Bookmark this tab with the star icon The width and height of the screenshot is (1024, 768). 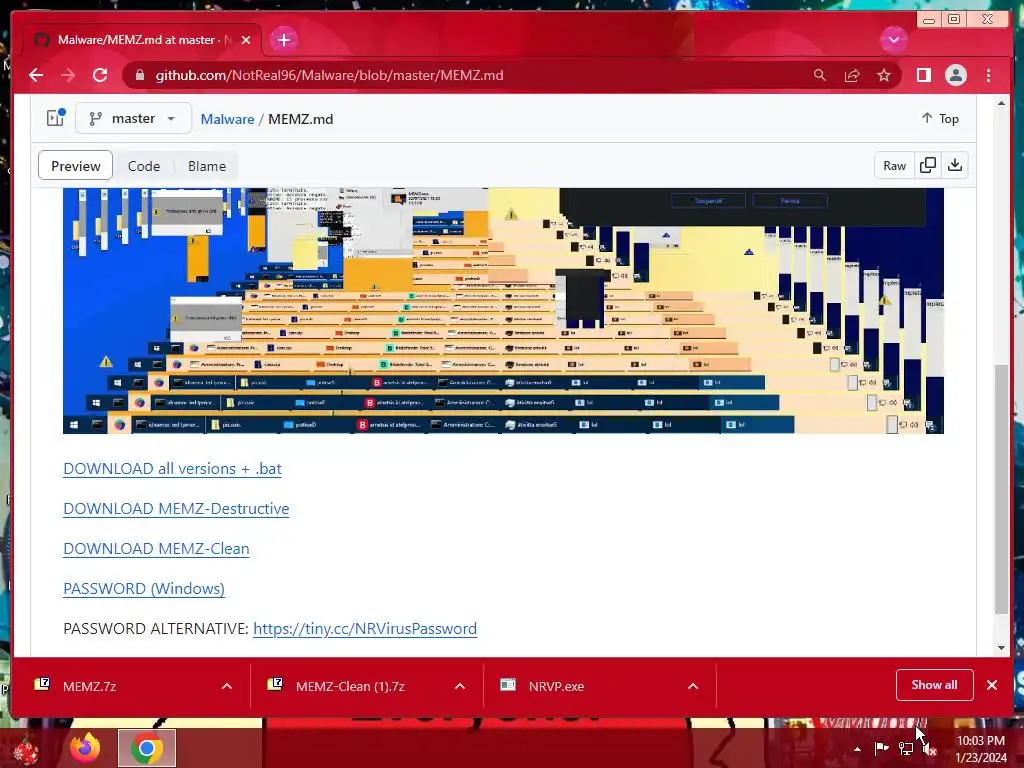[884, 75]
